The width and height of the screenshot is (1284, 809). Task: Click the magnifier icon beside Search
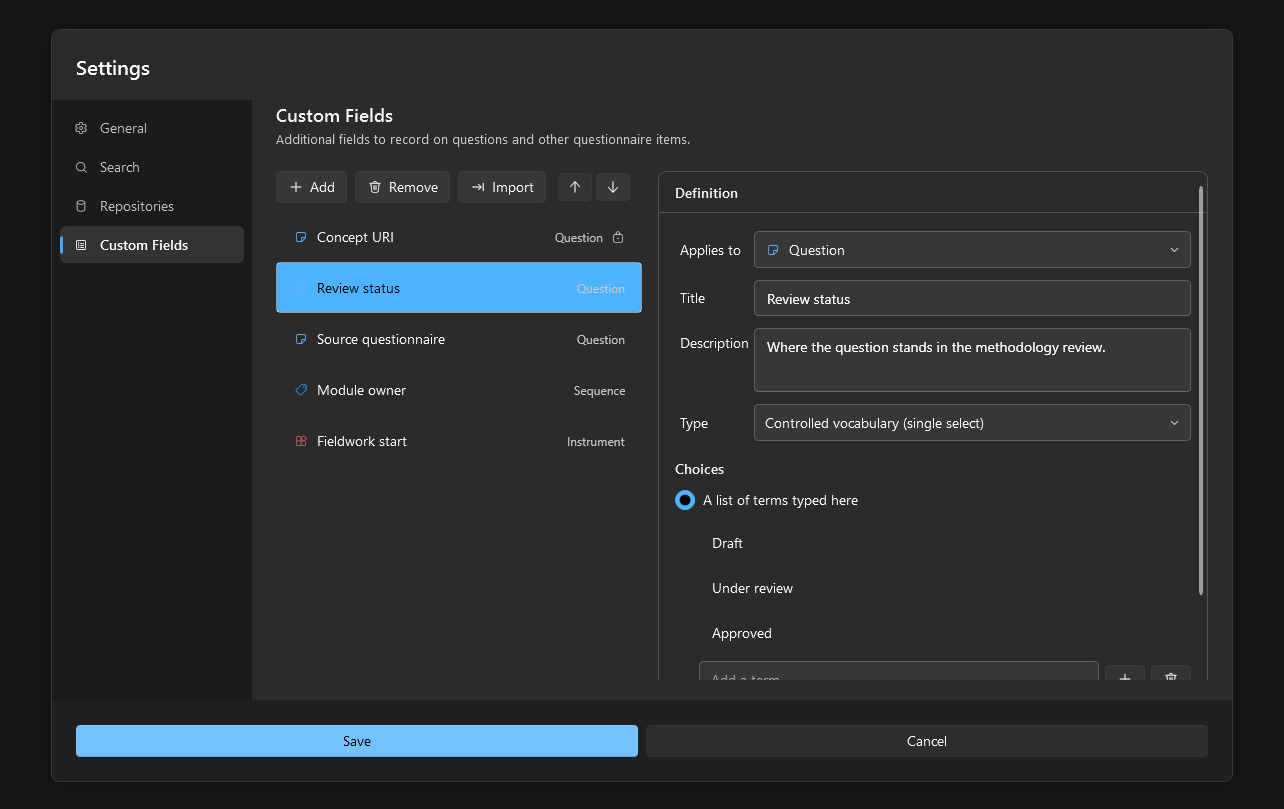(x=82, y=167)
